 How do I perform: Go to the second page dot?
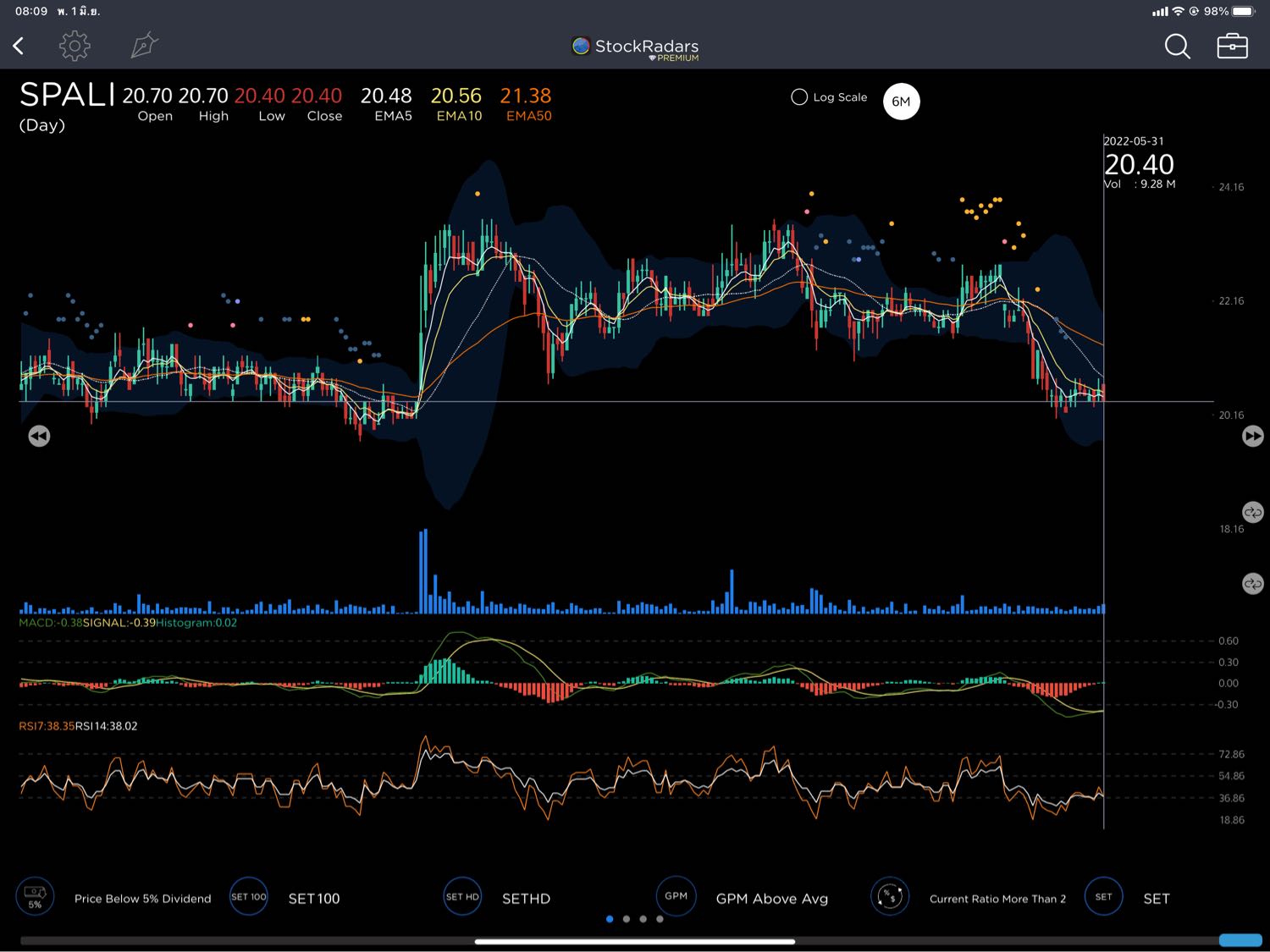[x=627, y=919]
